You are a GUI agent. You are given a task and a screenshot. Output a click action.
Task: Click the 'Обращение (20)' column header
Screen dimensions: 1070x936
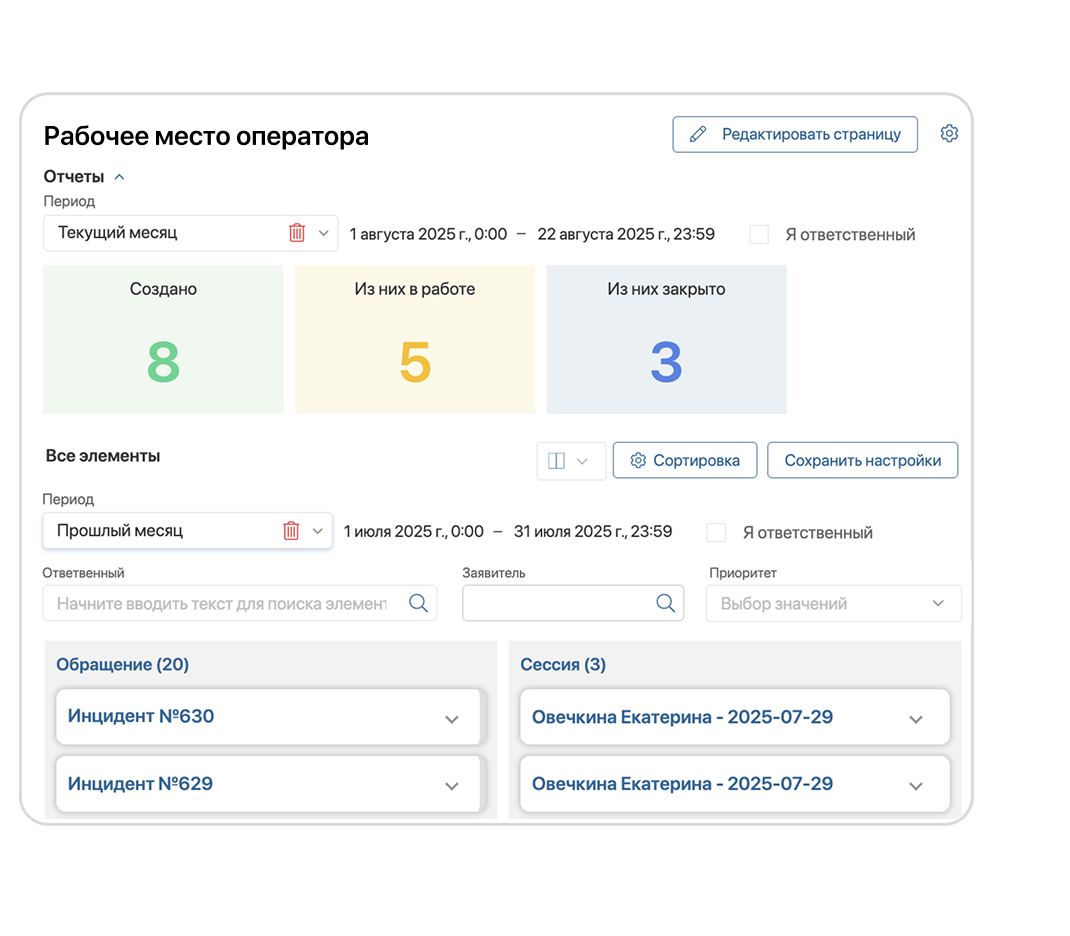pyautogui.click(x=123, y=664)
